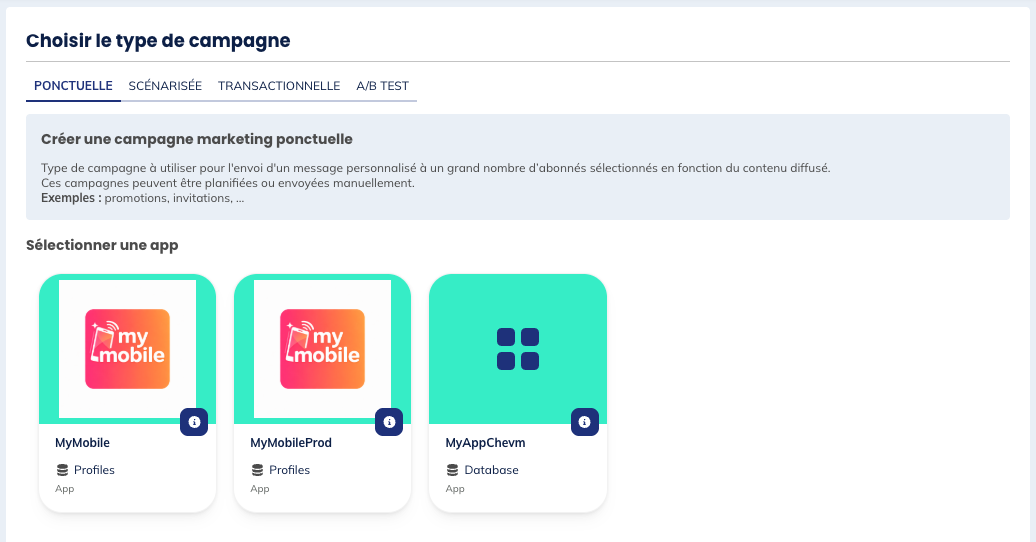Screen dimensions: 1036x542
Task: Switch to the PONCTUELLE tab
Action: (73, 86)
